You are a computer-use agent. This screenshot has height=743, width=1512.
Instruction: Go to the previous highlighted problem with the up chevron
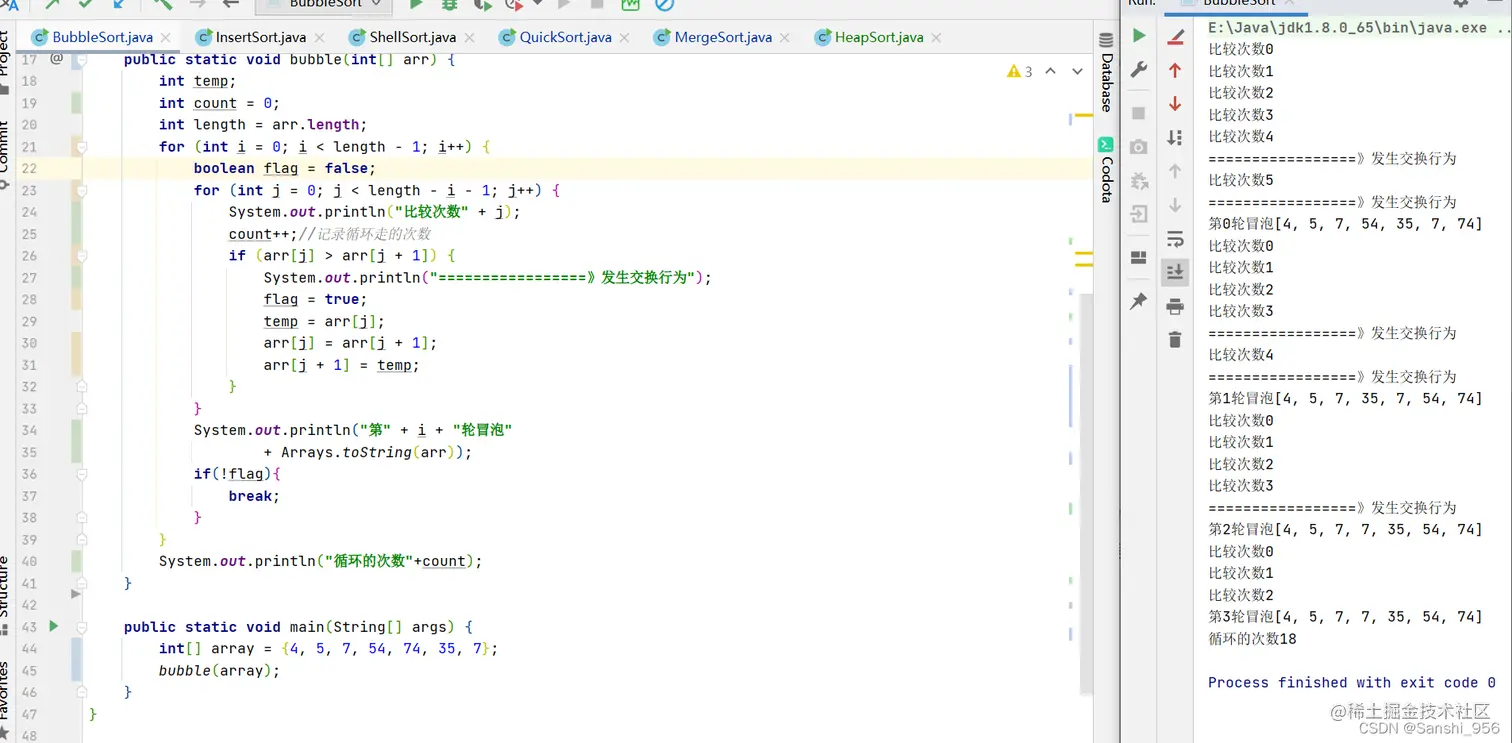point(1050,72)
